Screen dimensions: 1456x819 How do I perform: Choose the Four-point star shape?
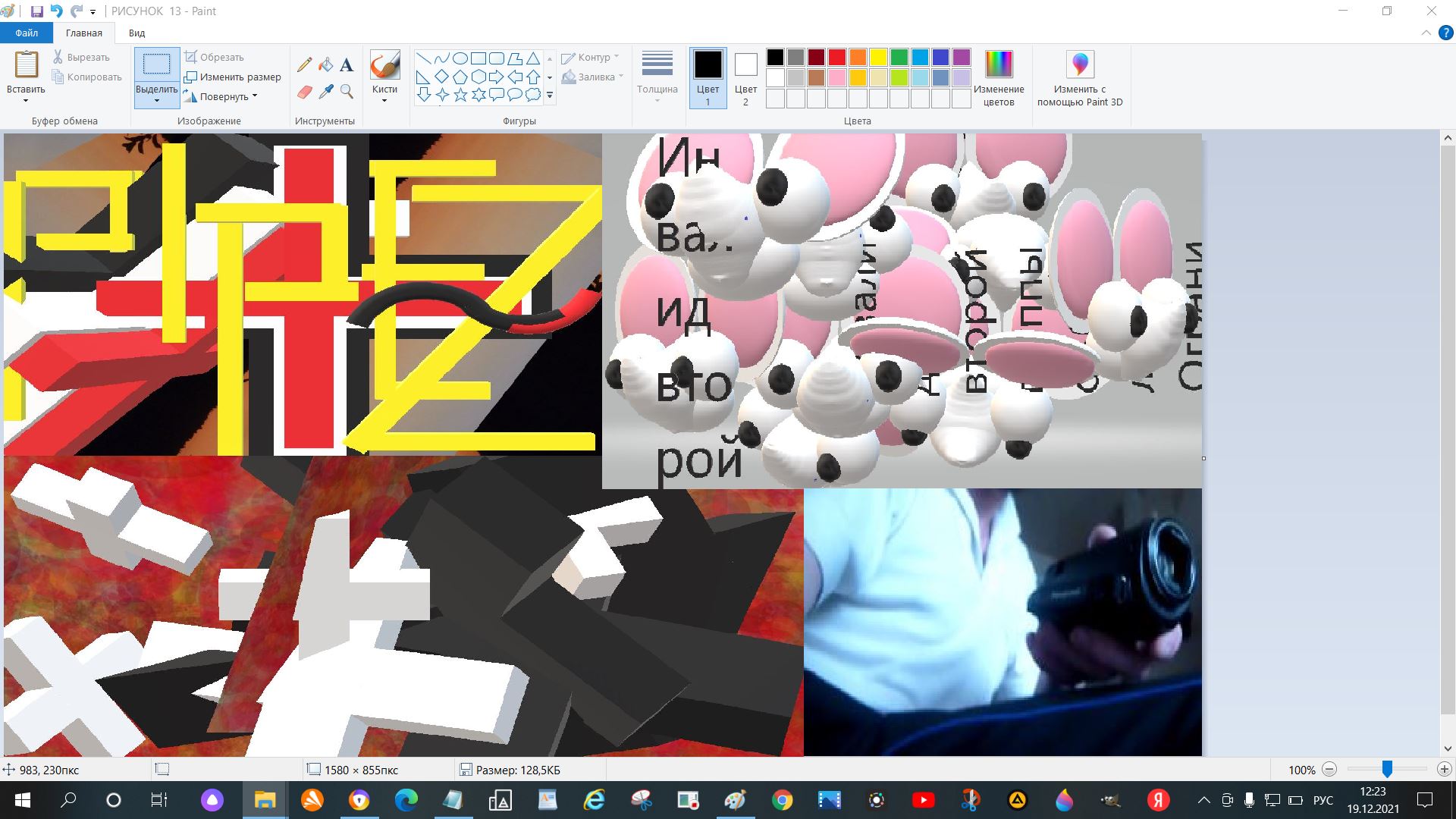point(442,95)
